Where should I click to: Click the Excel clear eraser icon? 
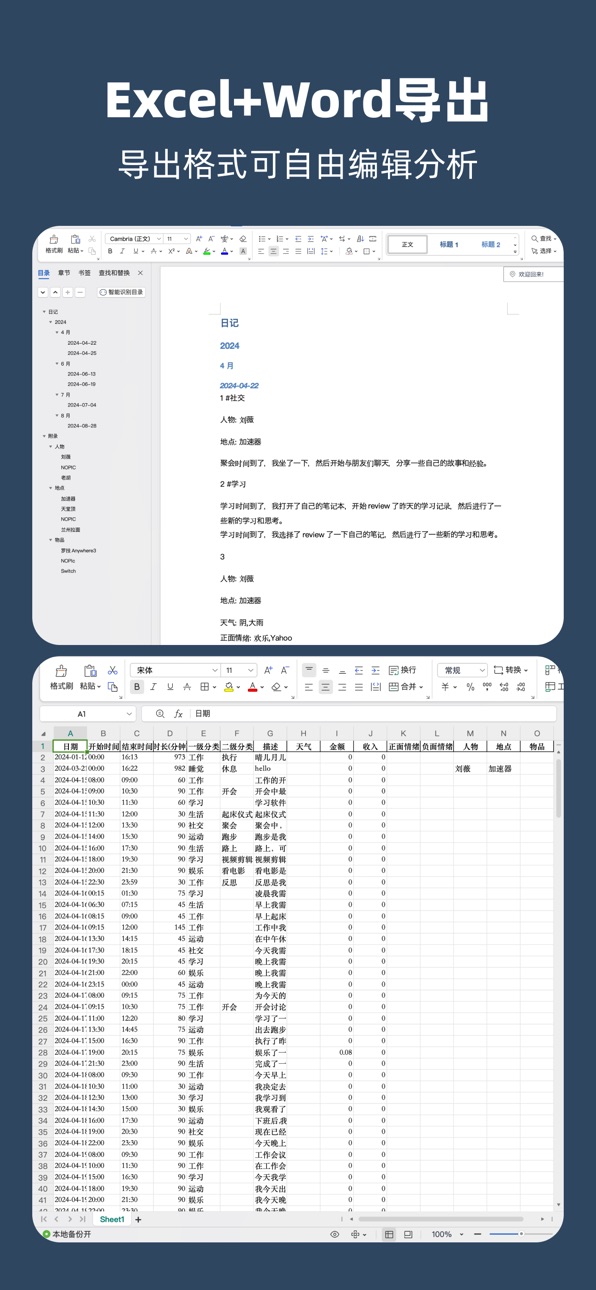(x=276, y=687)
